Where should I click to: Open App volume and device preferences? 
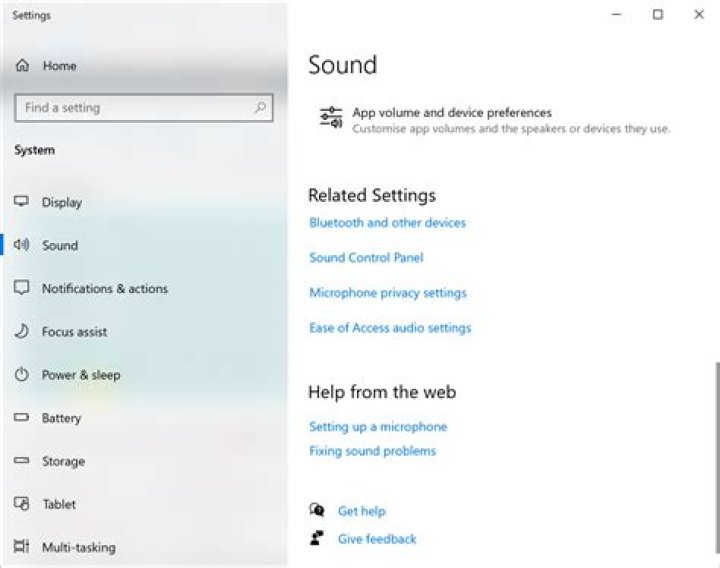click(451, 113)
